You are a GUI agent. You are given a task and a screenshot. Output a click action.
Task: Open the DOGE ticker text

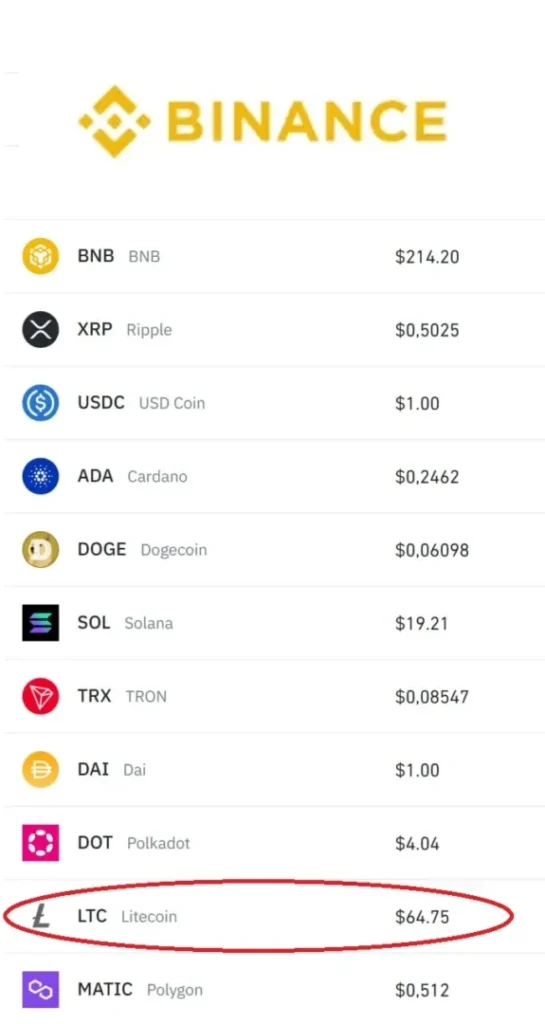[x=102, y=549]
